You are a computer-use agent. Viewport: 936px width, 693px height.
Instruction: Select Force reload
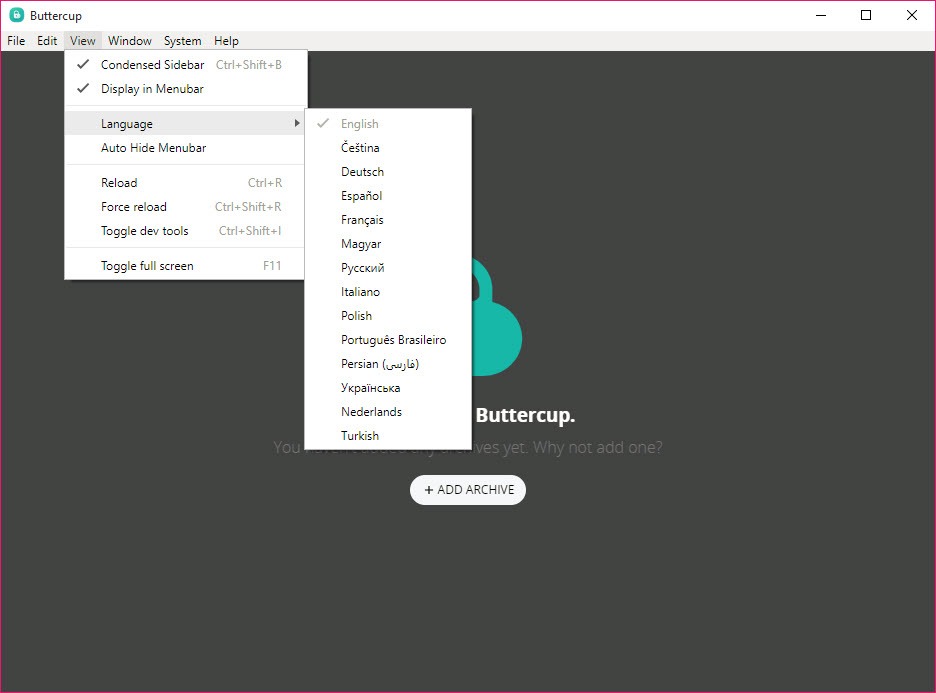186,207
